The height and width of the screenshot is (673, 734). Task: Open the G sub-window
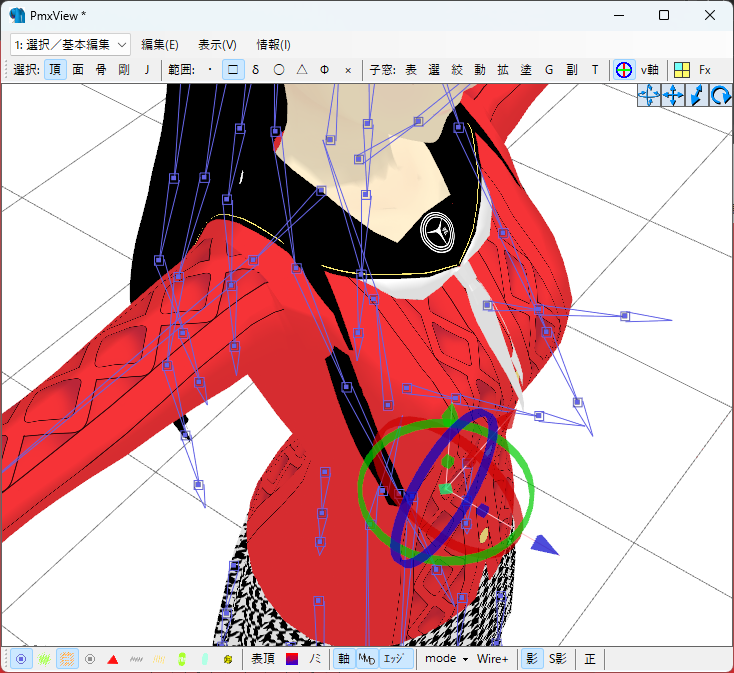(x=549, y=70)
